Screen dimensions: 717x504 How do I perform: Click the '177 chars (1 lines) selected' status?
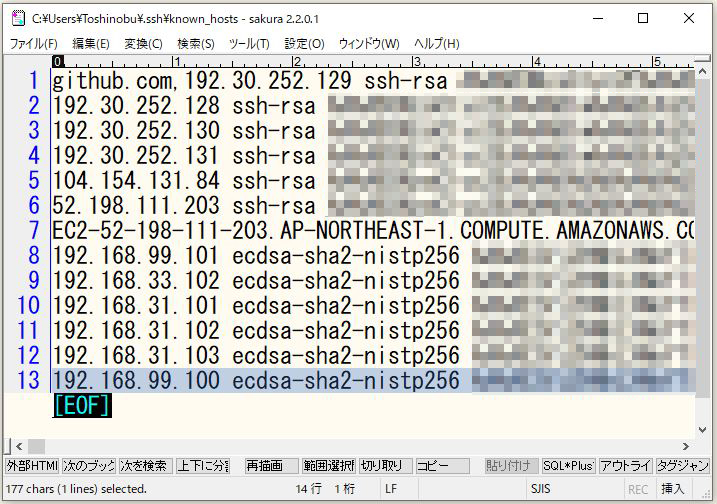[x=76, y=489]
